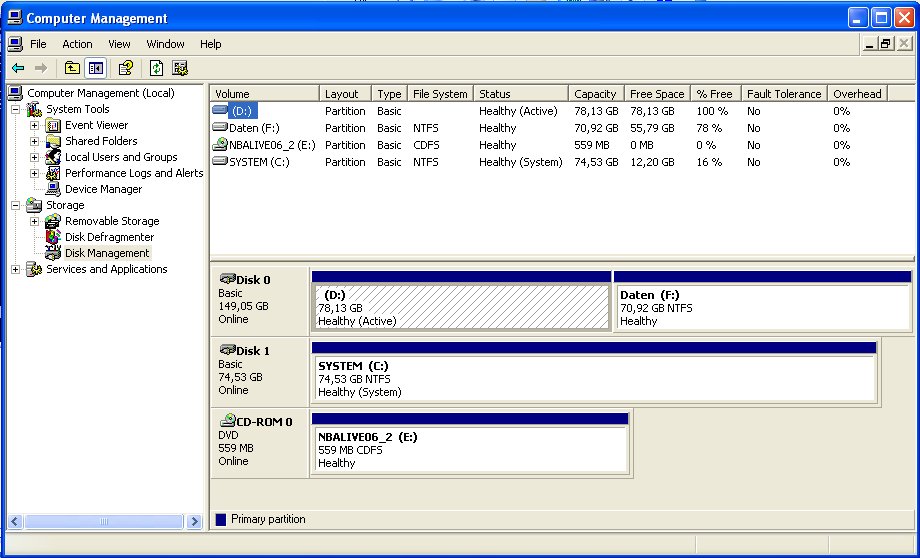920x558 pixels.
Task: Expand the Removable Storage node
Action: coord(35,221)
